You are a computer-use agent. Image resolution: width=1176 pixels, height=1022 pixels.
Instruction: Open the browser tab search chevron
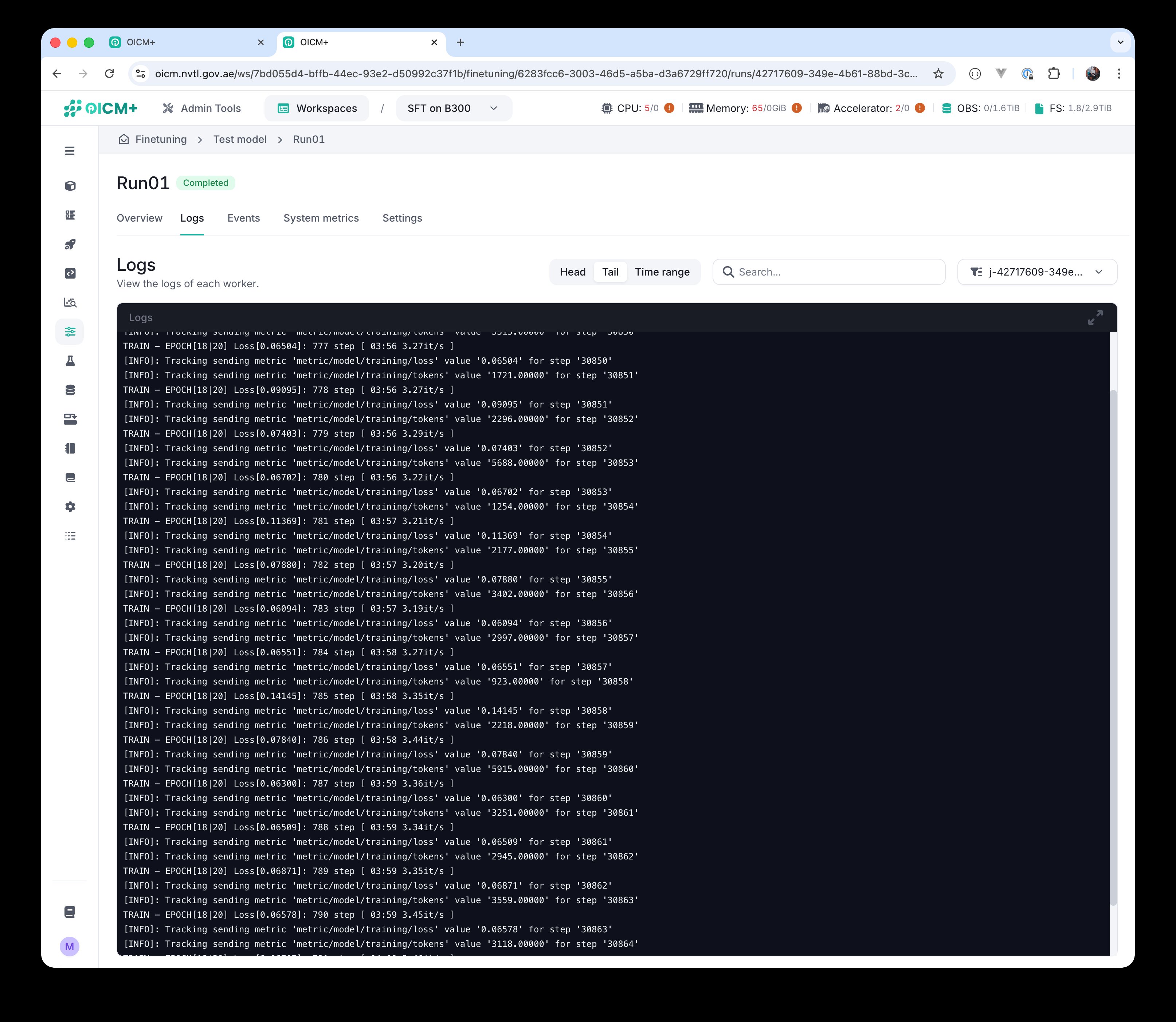pyautogui.click(x=1120, y=42)
